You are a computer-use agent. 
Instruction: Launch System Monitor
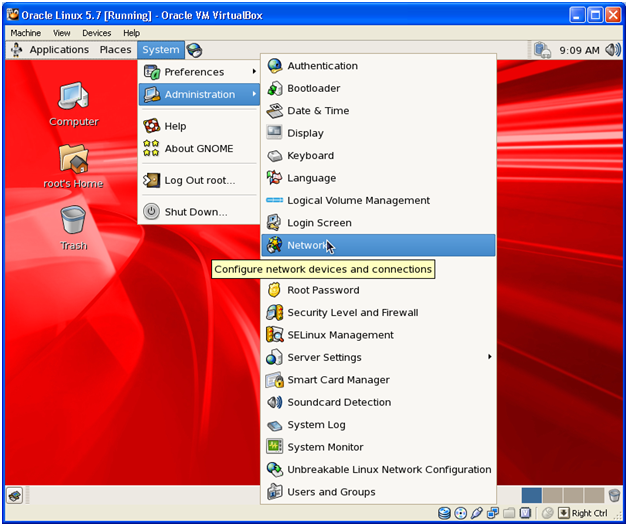click(378, 447)
